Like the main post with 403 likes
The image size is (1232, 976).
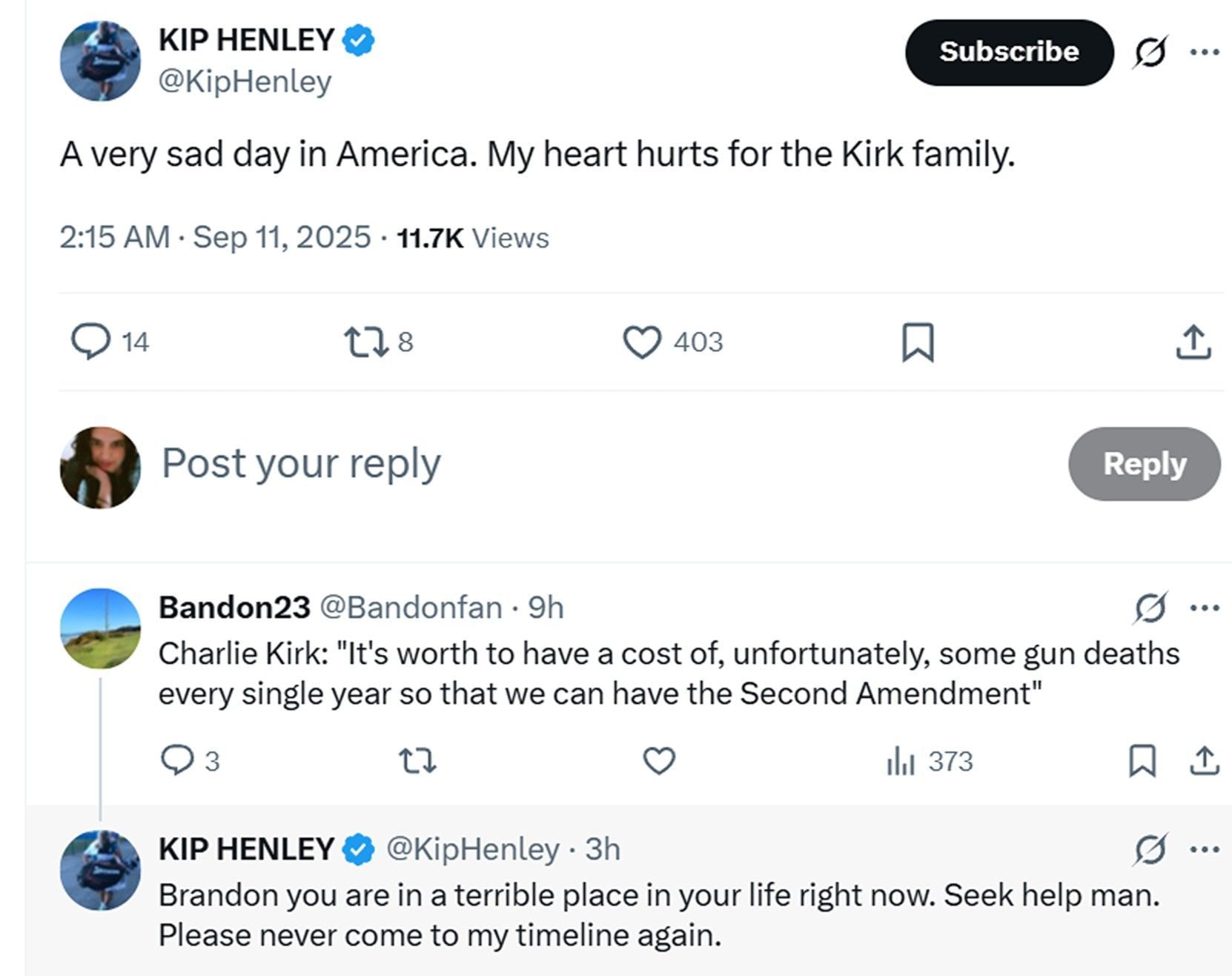tap(641, 342)
